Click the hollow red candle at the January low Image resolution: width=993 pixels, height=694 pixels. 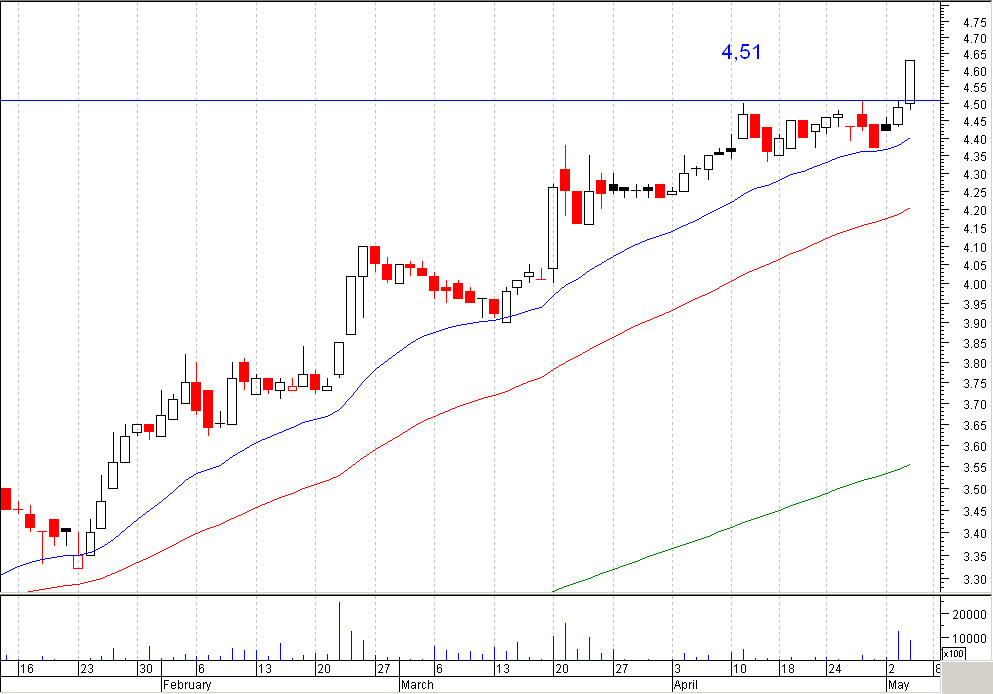coord(78,561)
